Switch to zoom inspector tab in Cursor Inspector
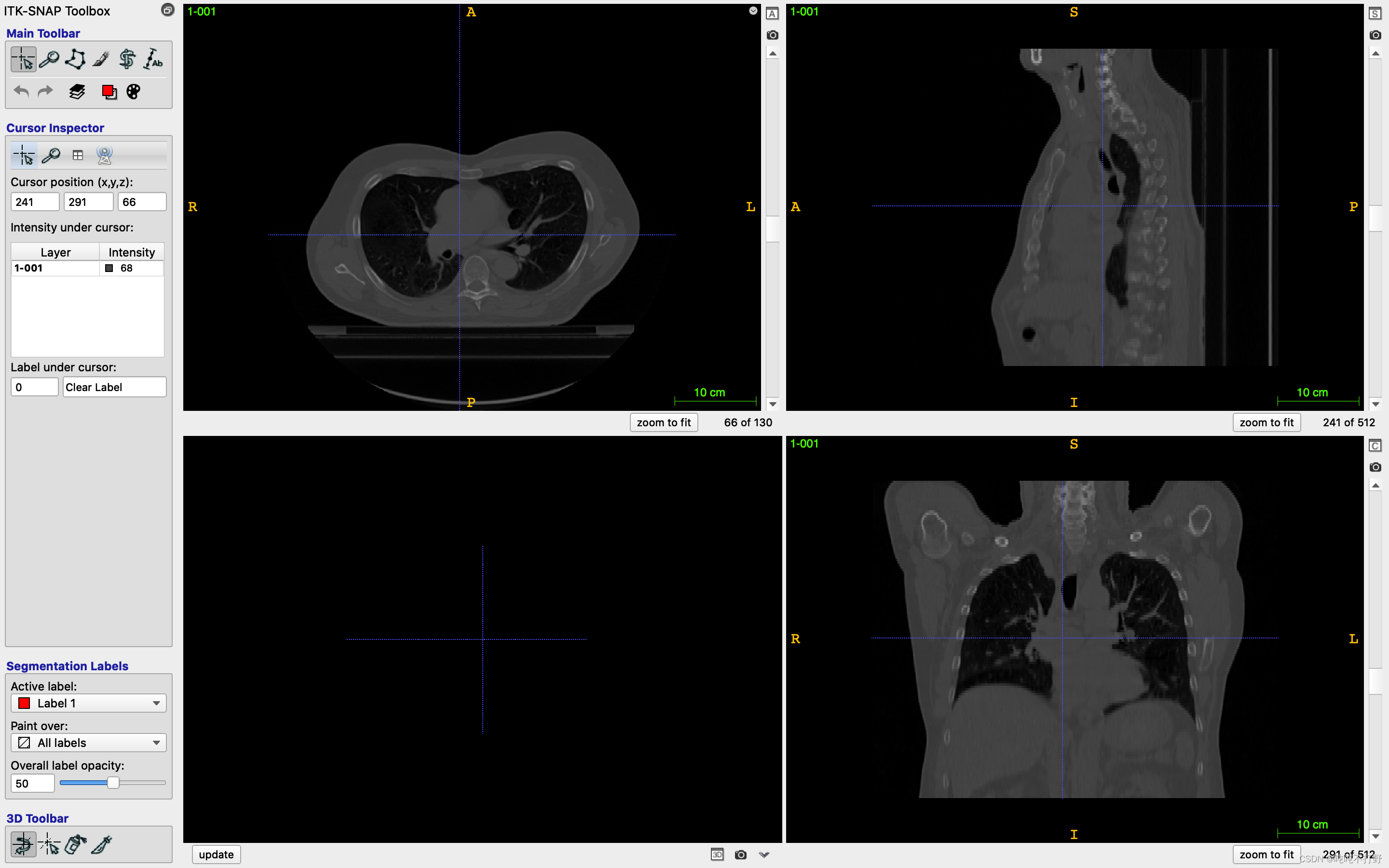Viewport: 1389px width, 868px height. click(51, 155)
